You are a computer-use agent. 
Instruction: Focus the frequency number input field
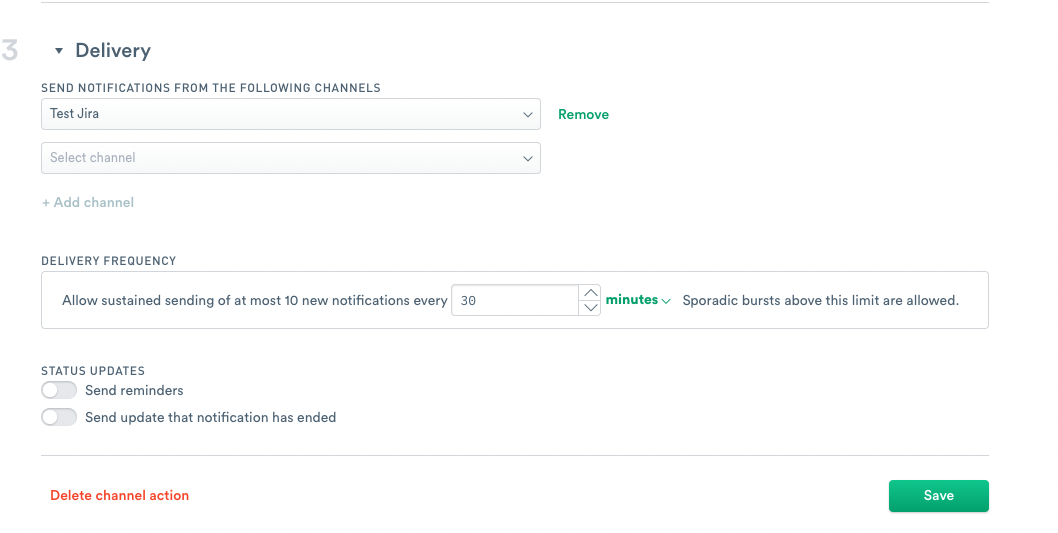coord(515,300)
